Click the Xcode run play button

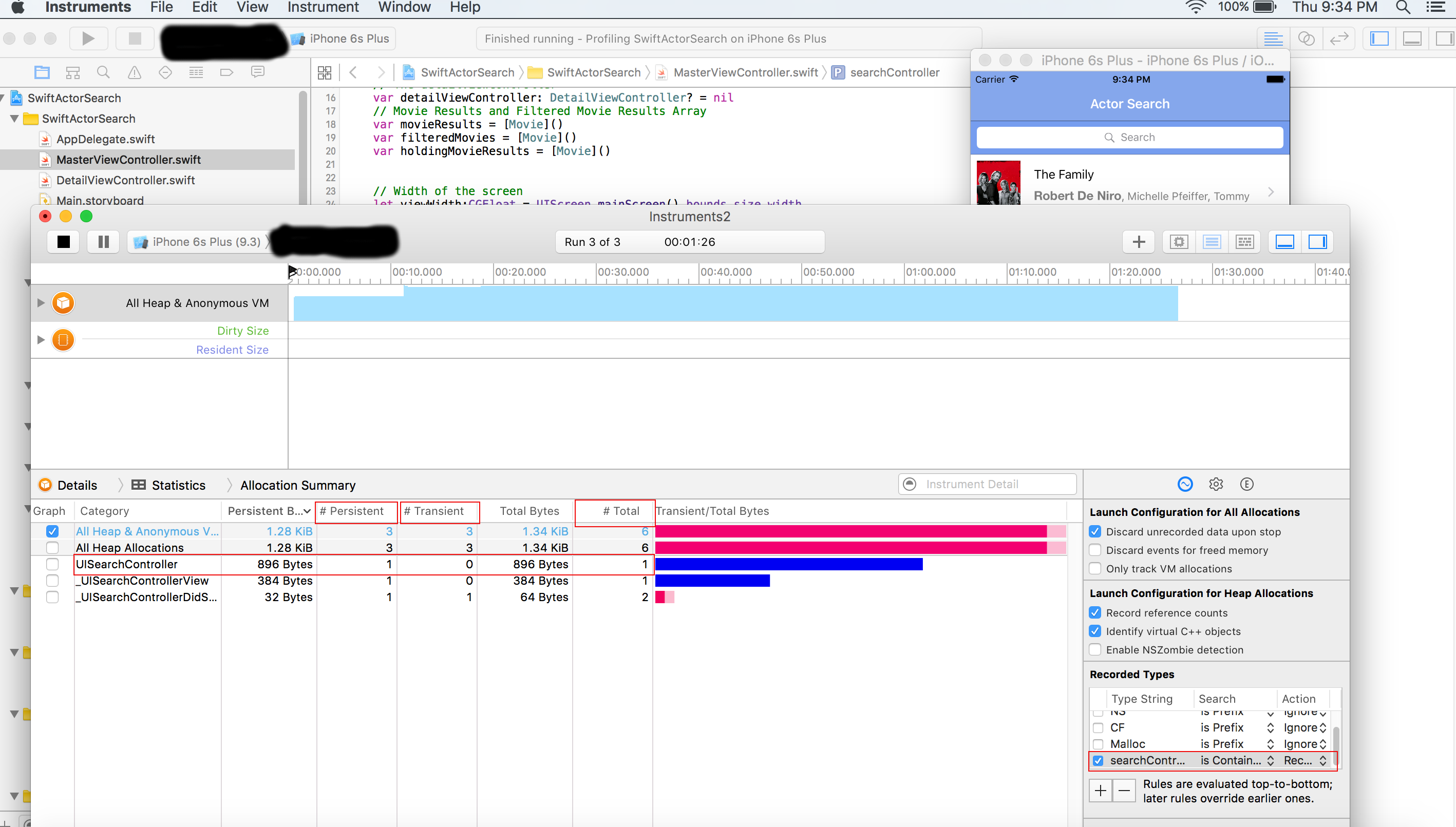pos(88,39)
